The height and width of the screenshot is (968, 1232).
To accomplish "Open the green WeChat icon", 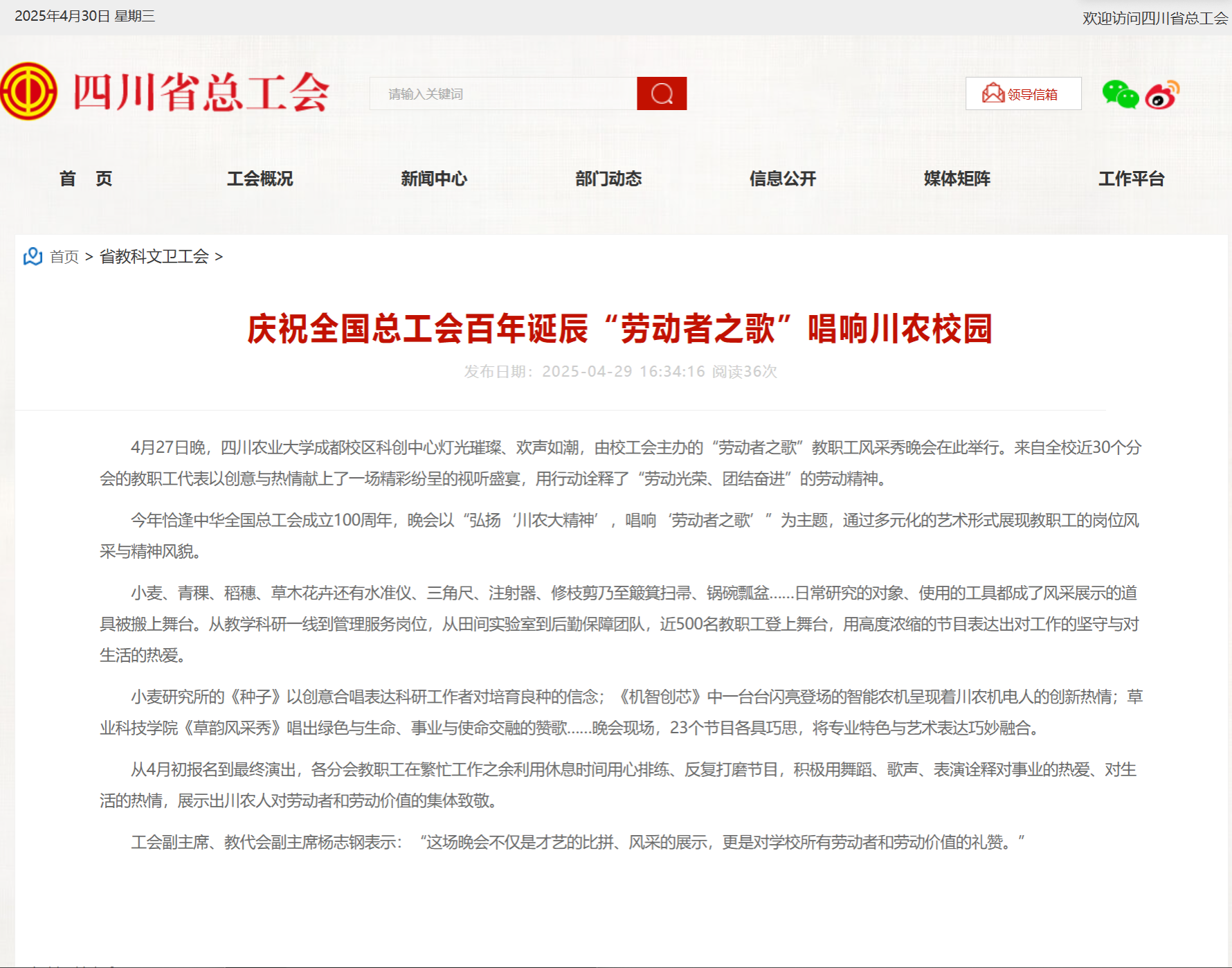I will (x=1120, y=94).
